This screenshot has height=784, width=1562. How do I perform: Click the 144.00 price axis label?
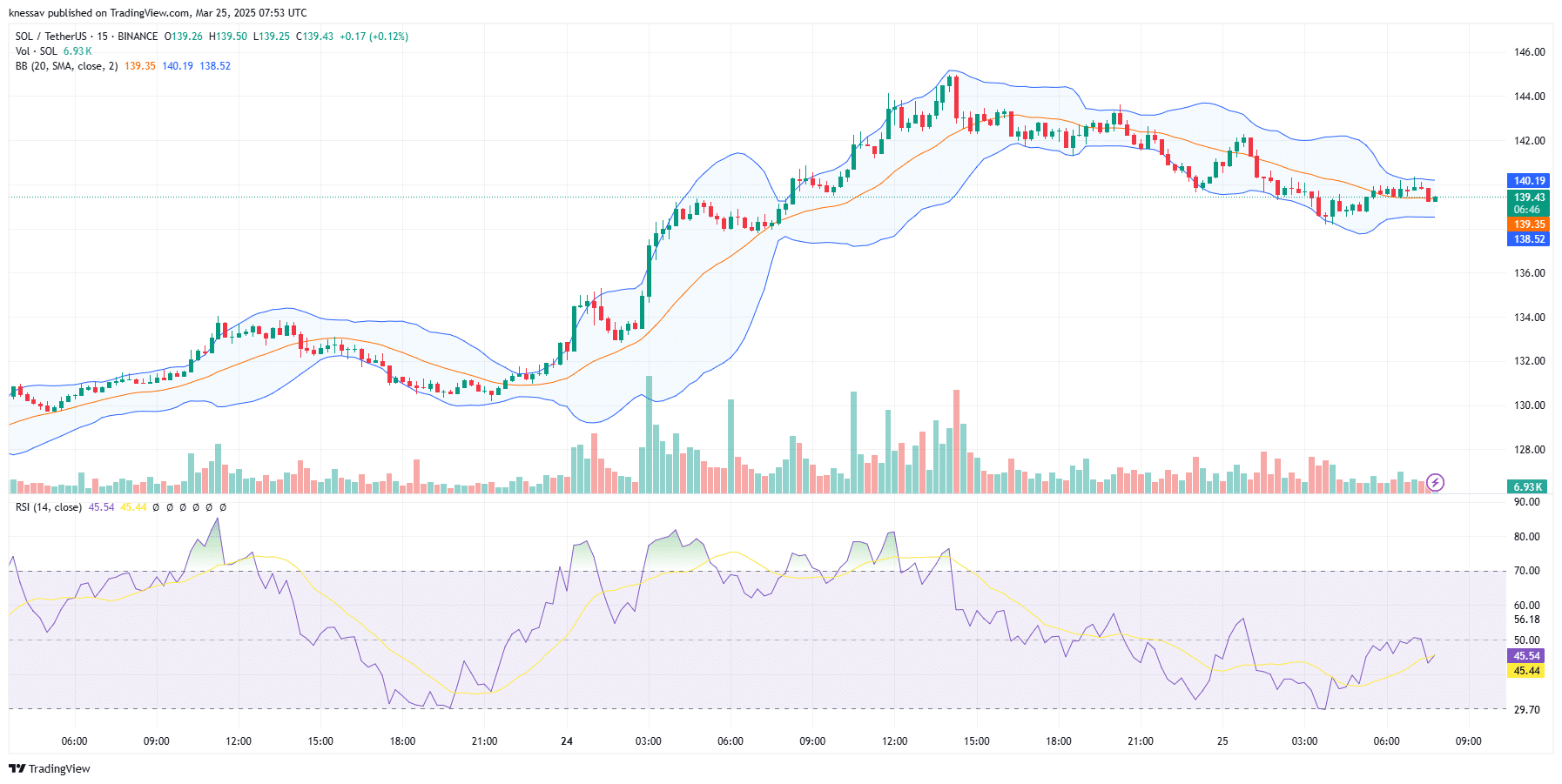tap(1530, 97)
